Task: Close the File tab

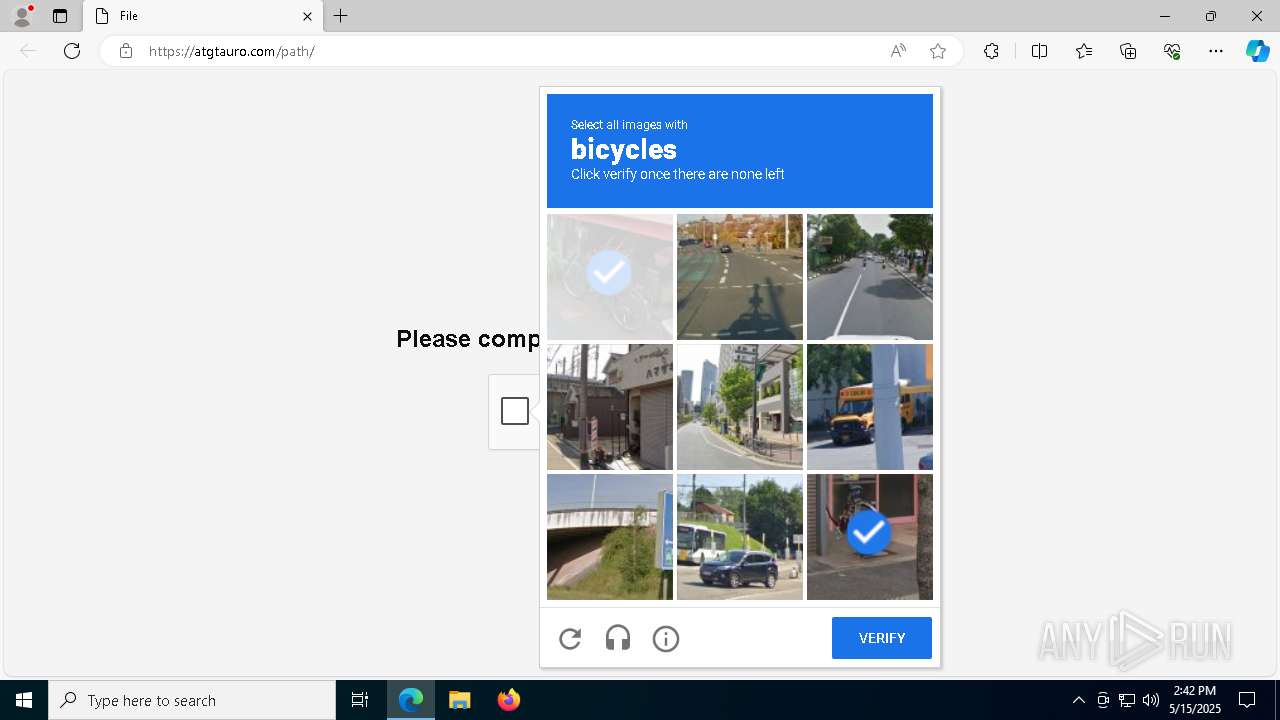Action: [x=307, y=16]
